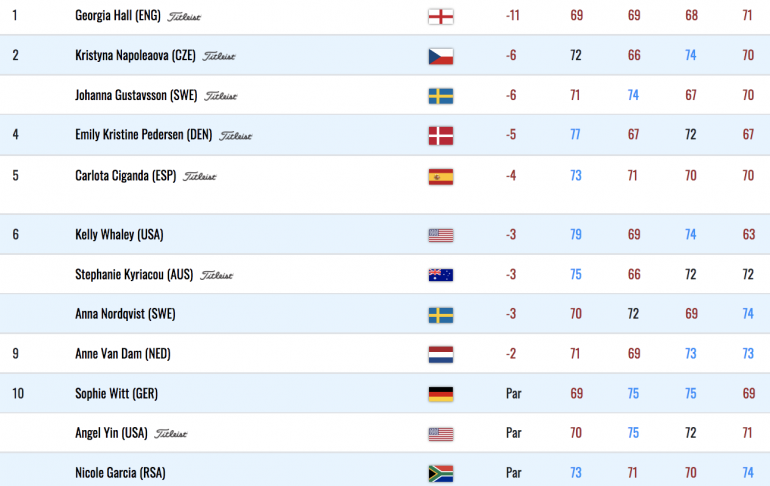Click the Spain flag next to Carlota Ciganda
770x486 pixels.
pyautogui.click(x=440, y=177)
